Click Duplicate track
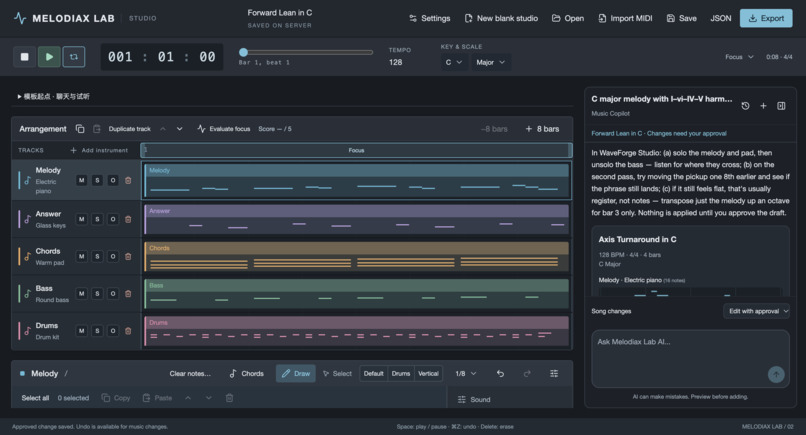Screen dimensions: 806x435 130,129
